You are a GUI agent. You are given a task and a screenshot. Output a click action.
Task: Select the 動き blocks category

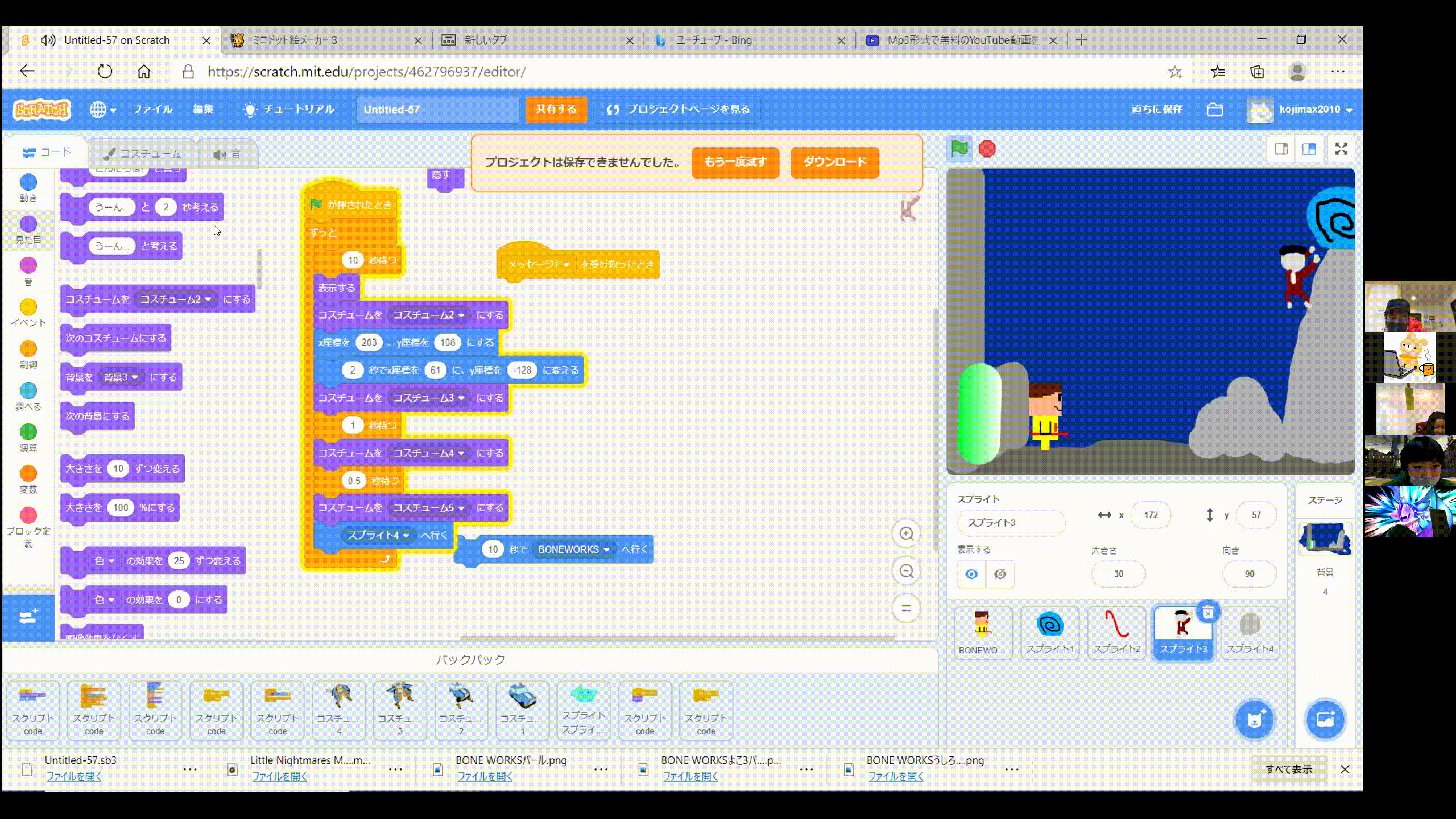[x=28, y=188]
